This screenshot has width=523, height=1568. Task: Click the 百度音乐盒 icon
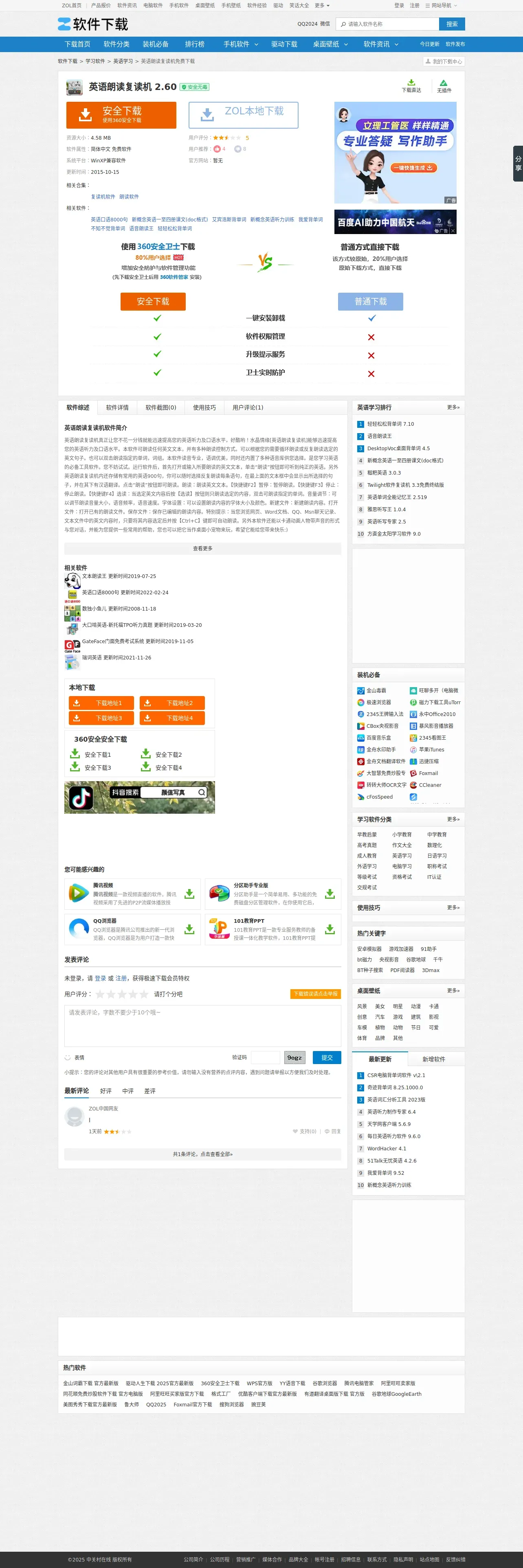pyautogui.click(x=360, y=738)
